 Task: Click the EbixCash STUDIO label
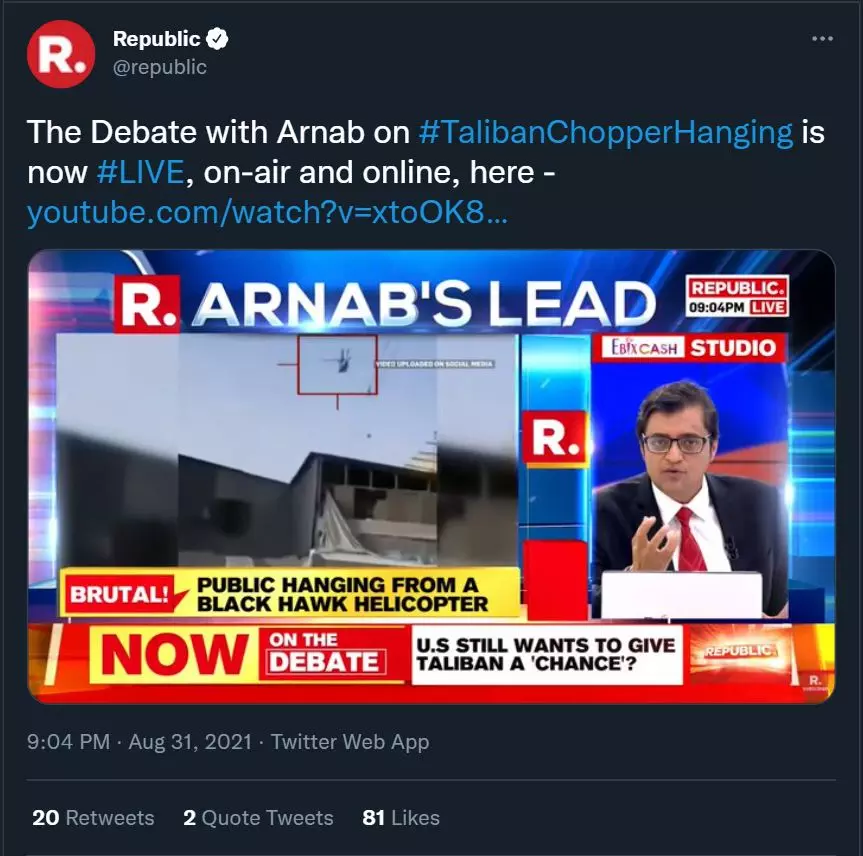click(x=689, y=348)
